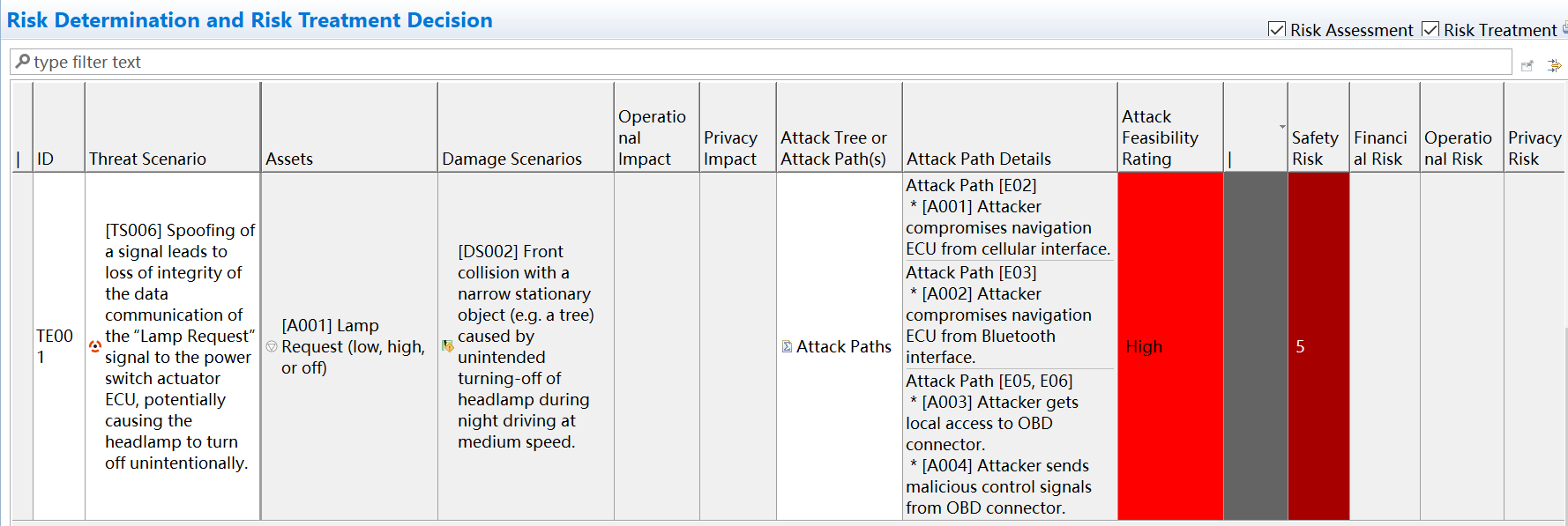
Task: Click the magnifier icon in the filter box
Action: pos(23,62)
